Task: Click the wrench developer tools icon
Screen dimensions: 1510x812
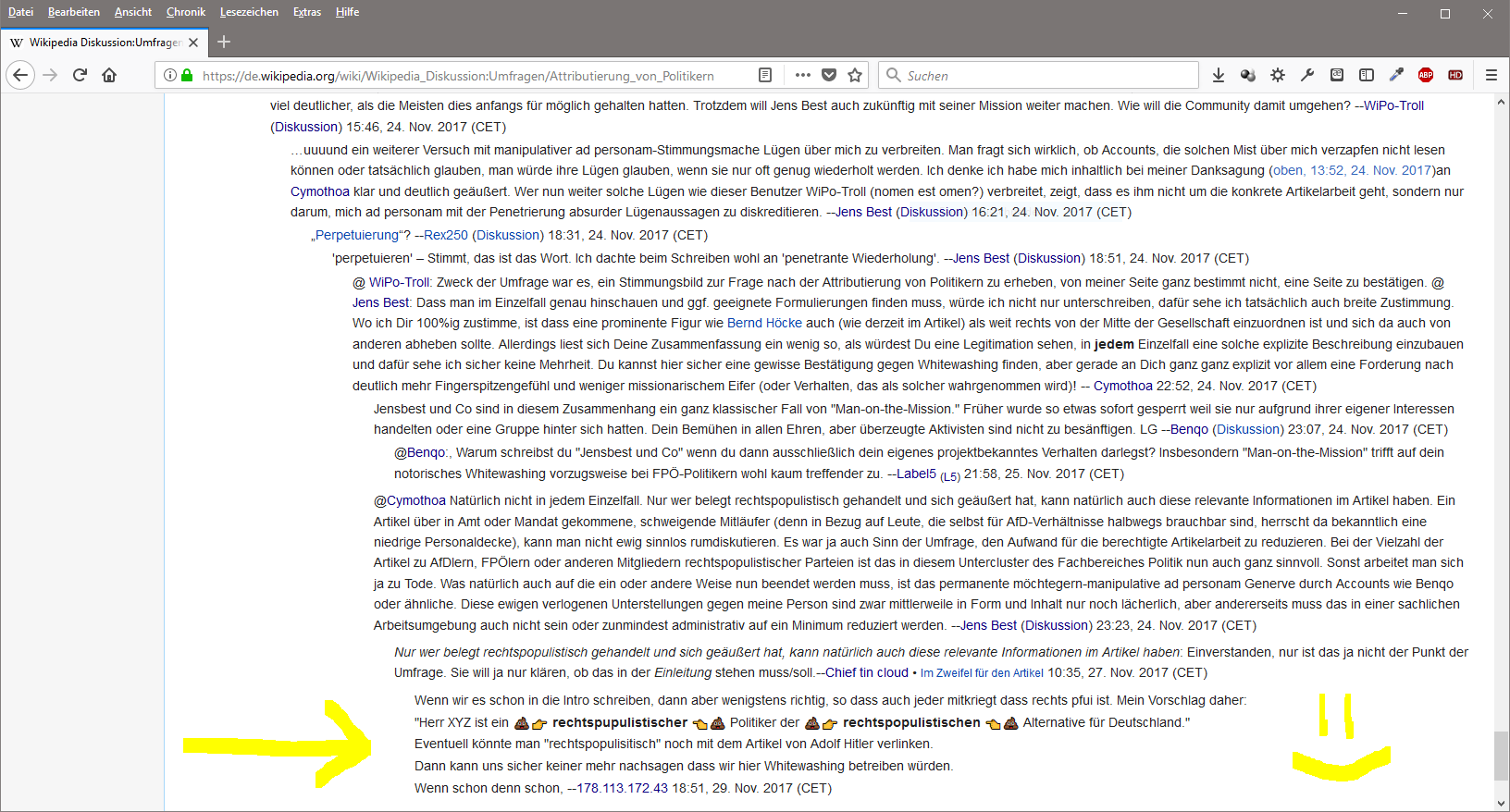Action: 1307,75
